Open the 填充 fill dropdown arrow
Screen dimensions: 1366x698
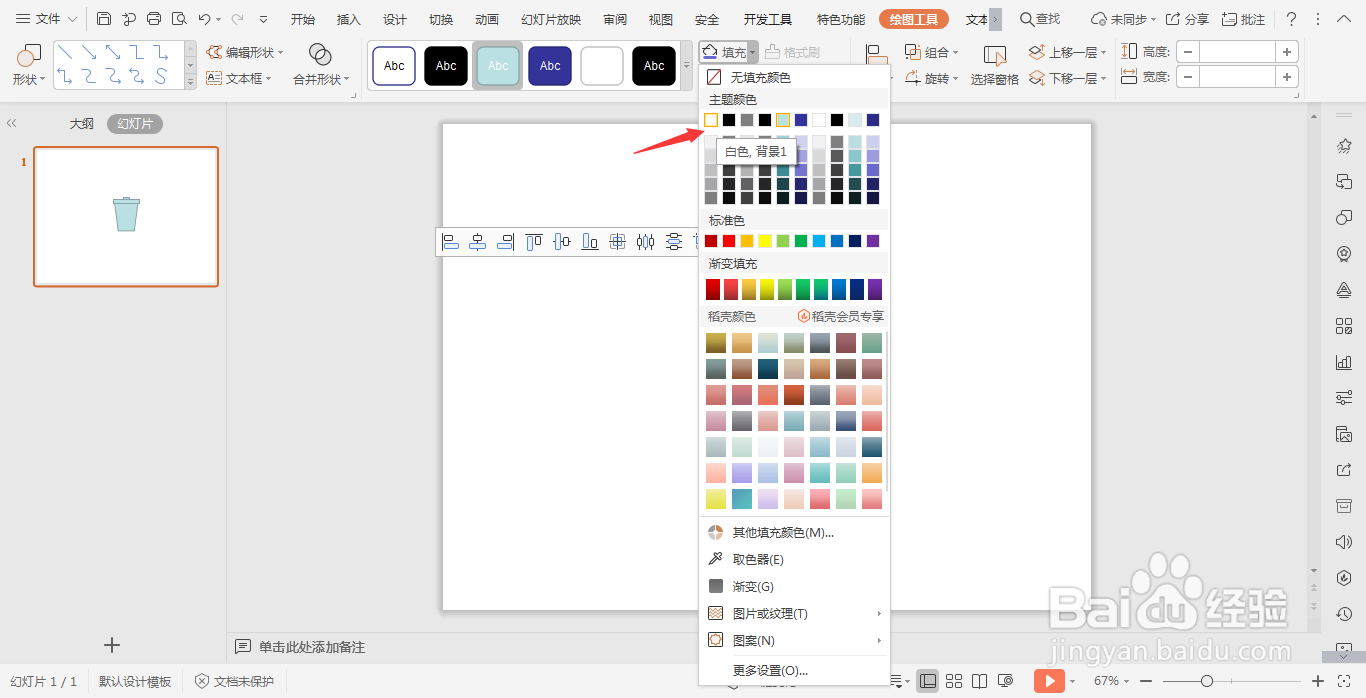(x=752, y=52)
